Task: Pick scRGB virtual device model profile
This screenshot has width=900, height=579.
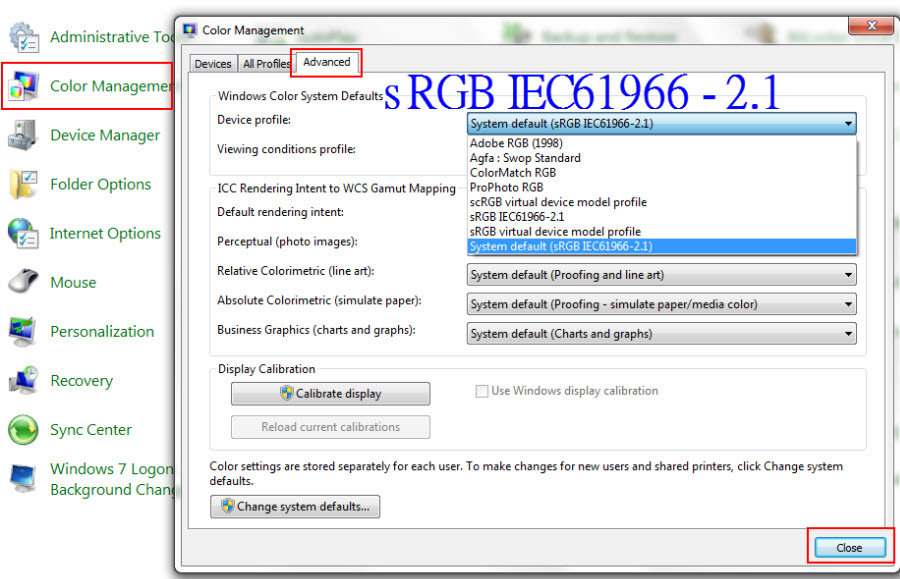Action: (x=662, y=202)
